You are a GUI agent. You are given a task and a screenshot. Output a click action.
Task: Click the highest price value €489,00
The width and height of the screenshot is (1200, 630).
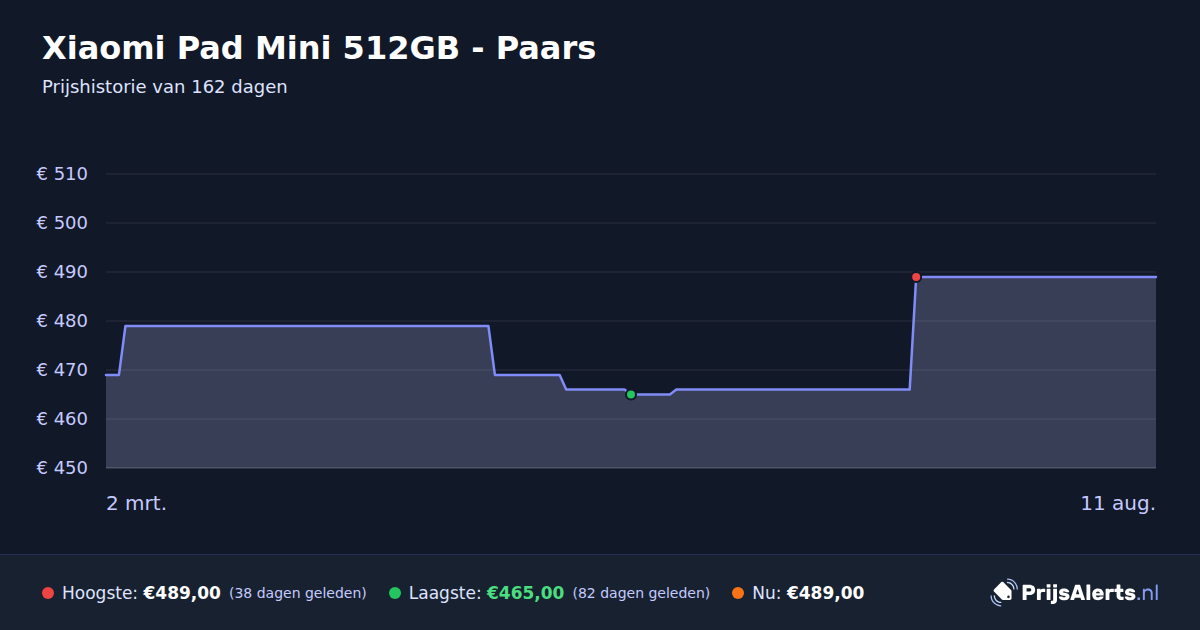[182, 593]
